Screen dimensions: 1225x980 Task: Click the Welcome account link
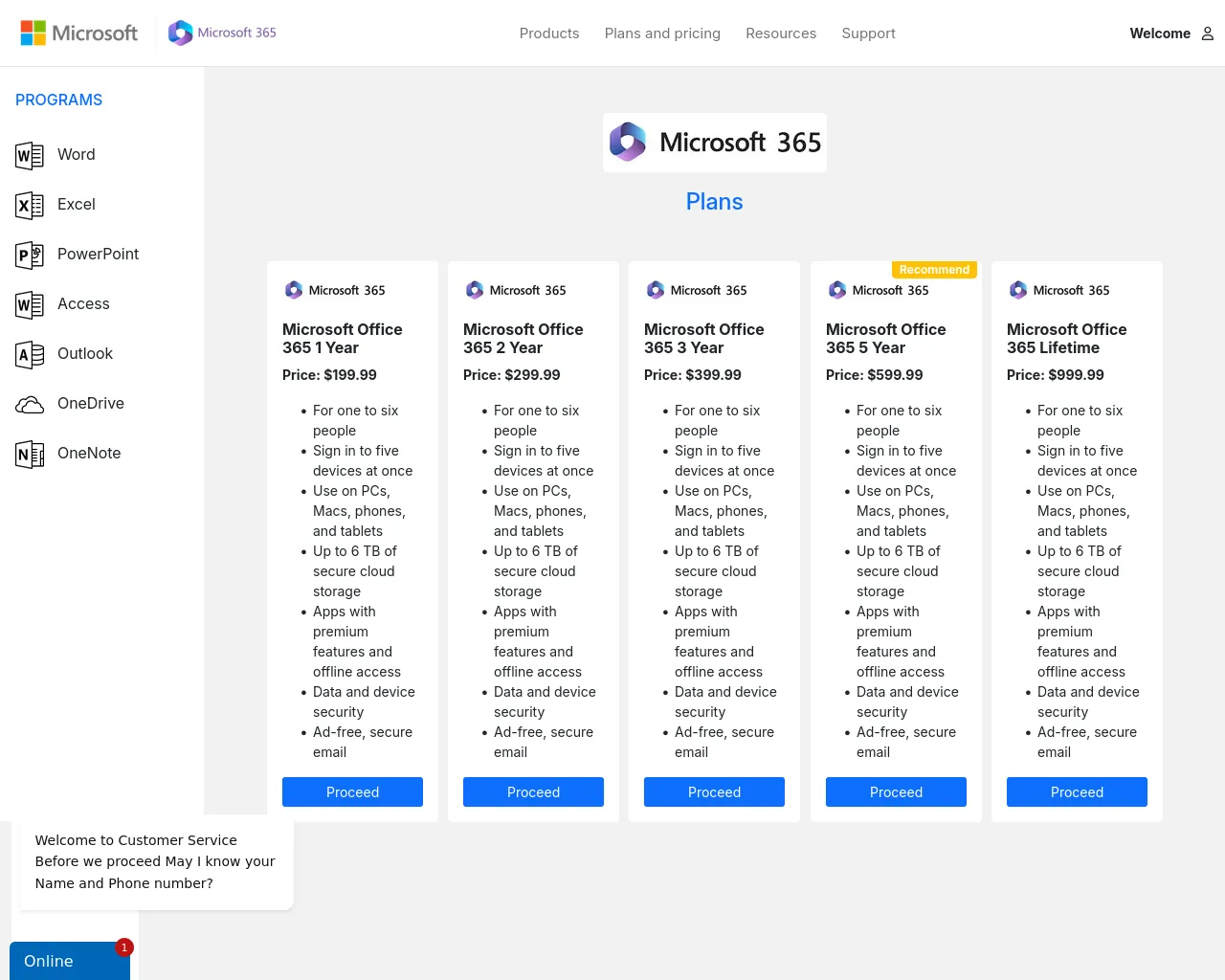(x=1160, y=33)
